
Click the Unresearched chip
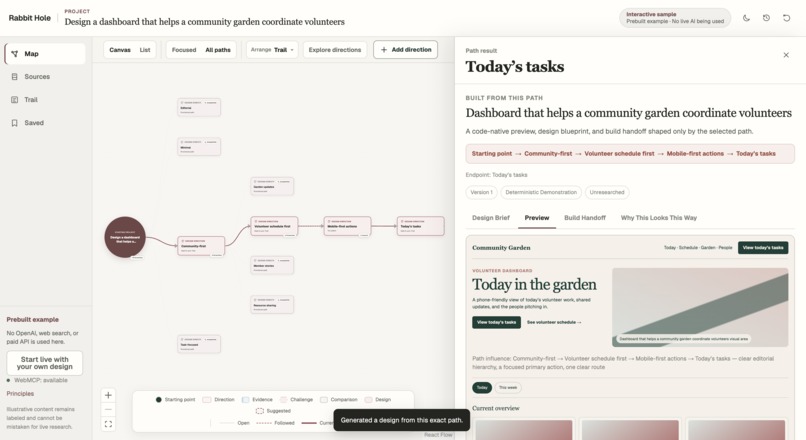pyautogui.click(x=607, y=192)
